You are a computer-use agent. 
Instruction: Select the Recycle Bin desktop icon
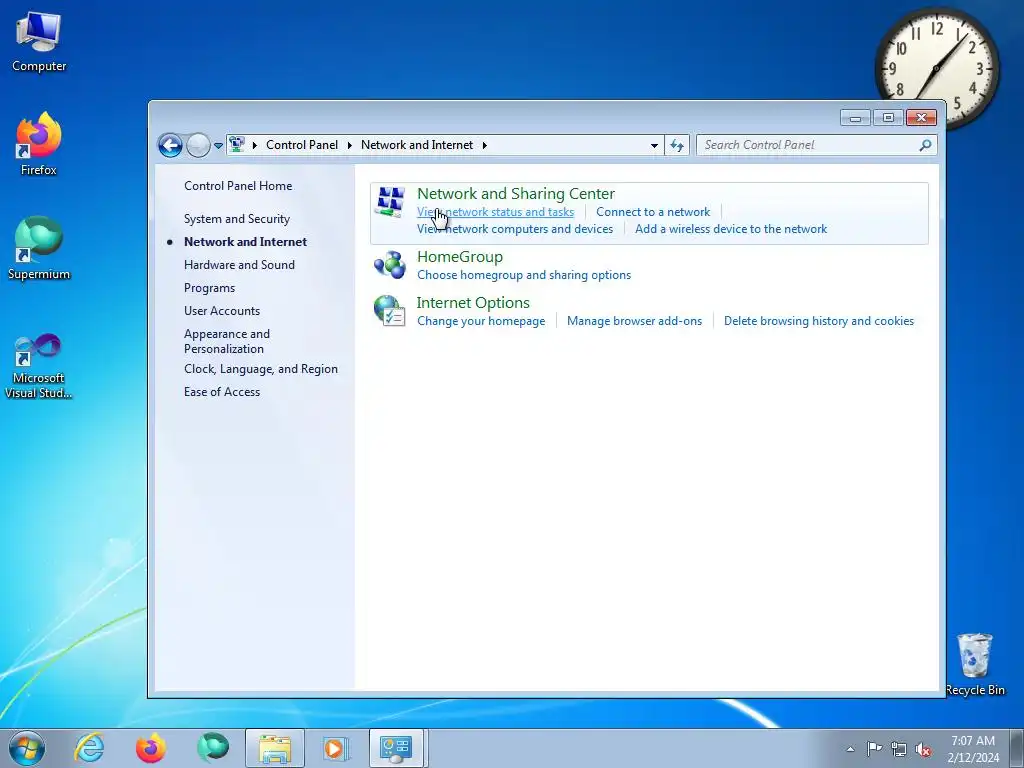(x=975, y=664)
